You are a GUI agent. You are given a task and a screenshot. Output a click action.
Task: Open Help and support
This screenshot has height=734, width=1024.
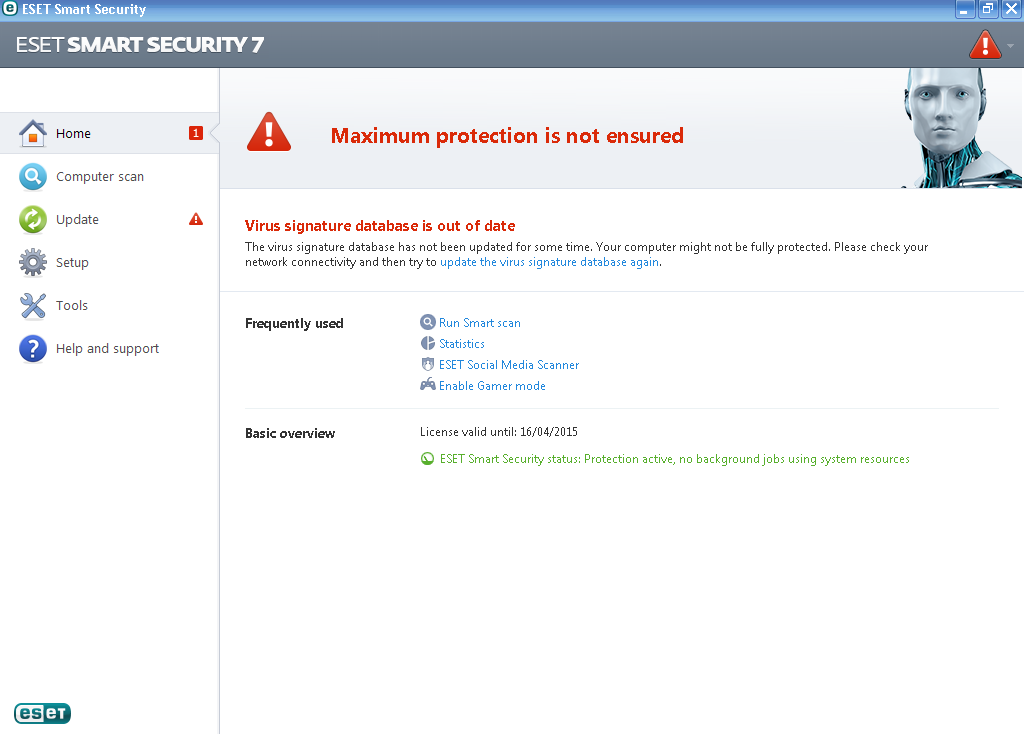tap(110, 349)
